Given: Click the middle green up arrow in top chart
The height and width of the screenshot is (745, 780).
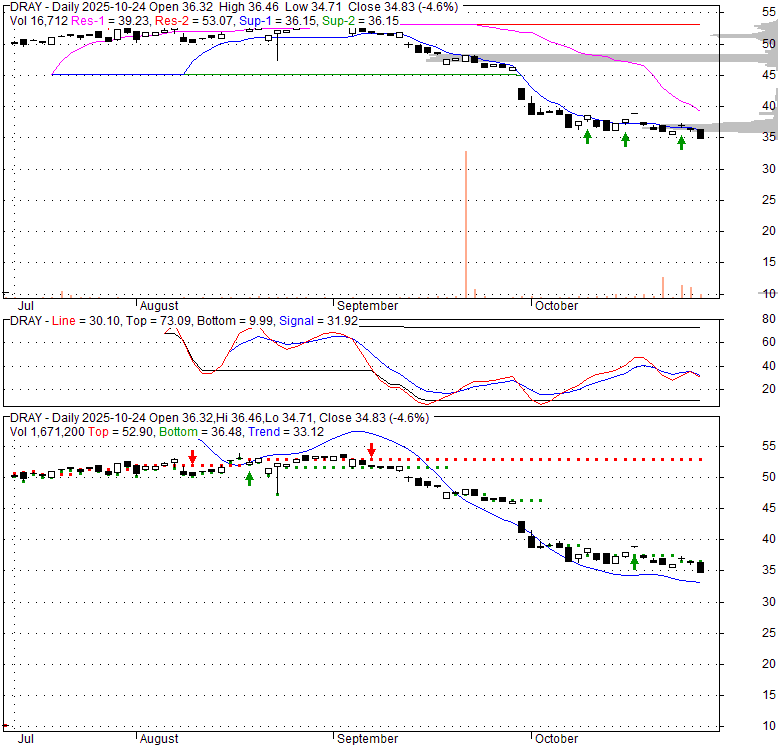Looking at the screenshot, I should pyautogui.click(x=626, y=140).
